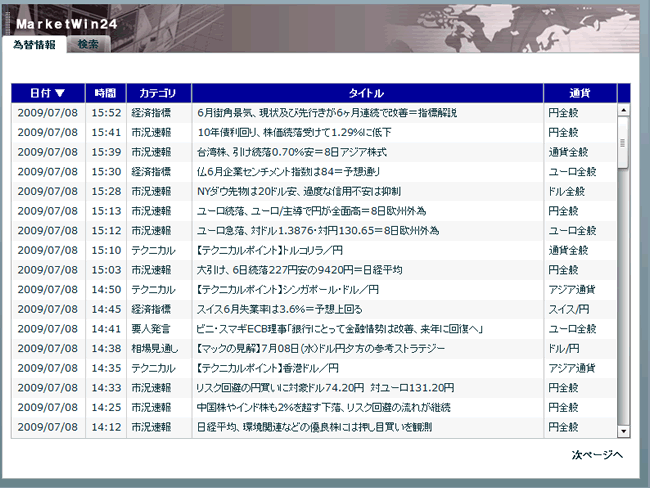
Task: Select the time cell 15:10
Action: click(x=106, y=250)
